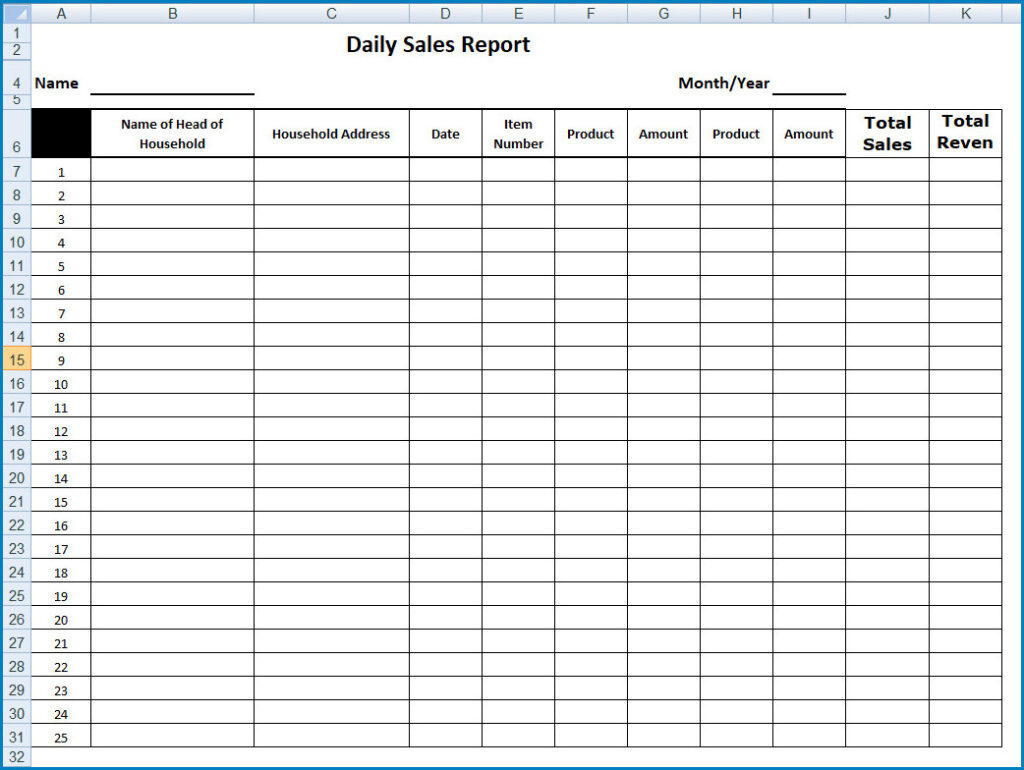1024x770 pixels.
Task: Select row 15 using its row header
Action: click(15, 360)
